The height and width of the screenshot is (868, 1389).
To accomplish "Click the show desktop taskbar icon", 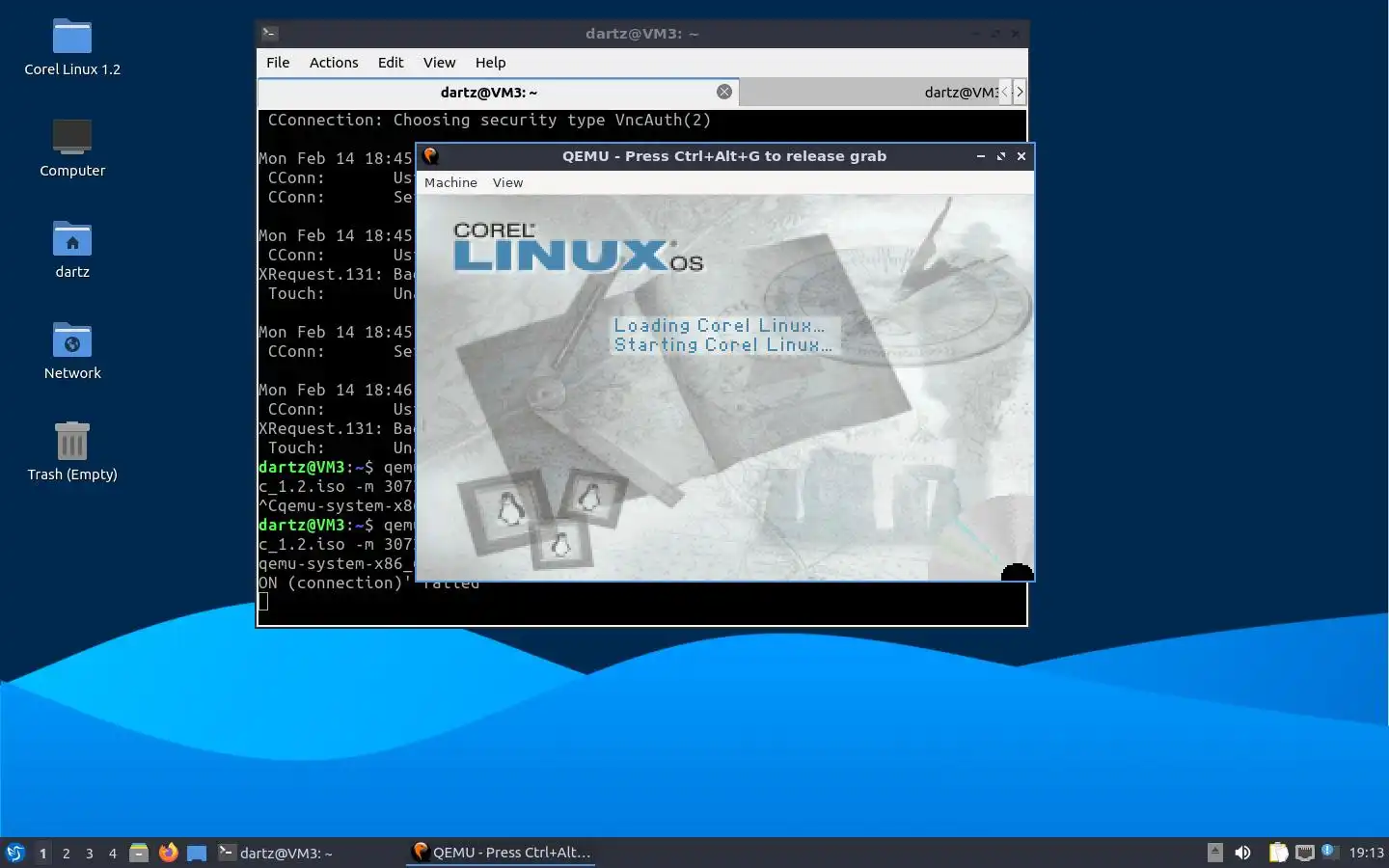I will [x=197, y=853].
